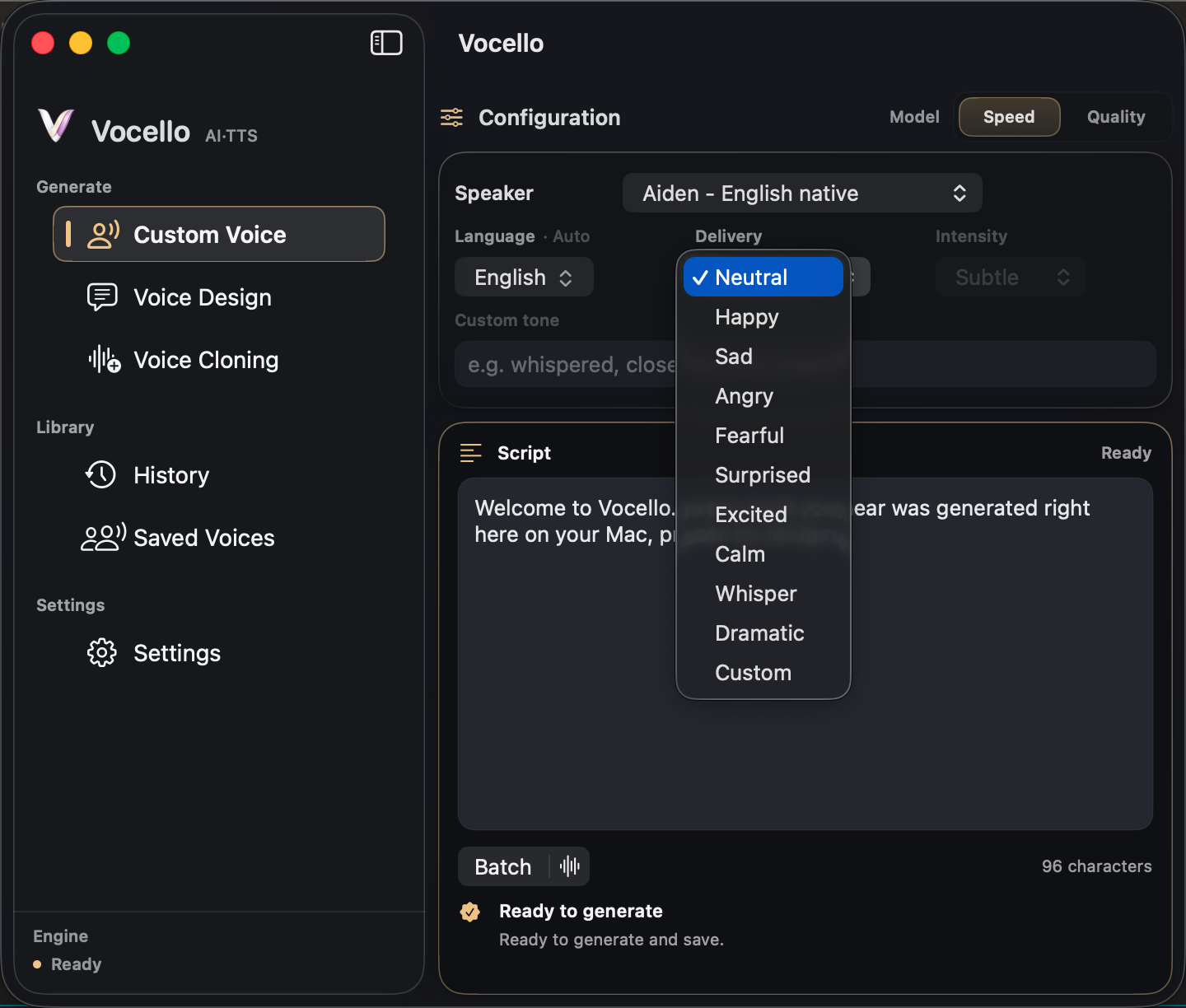The image size is (1186, 1008).
Task: Click the Vocello window title
Action: [x=501, y=43]
